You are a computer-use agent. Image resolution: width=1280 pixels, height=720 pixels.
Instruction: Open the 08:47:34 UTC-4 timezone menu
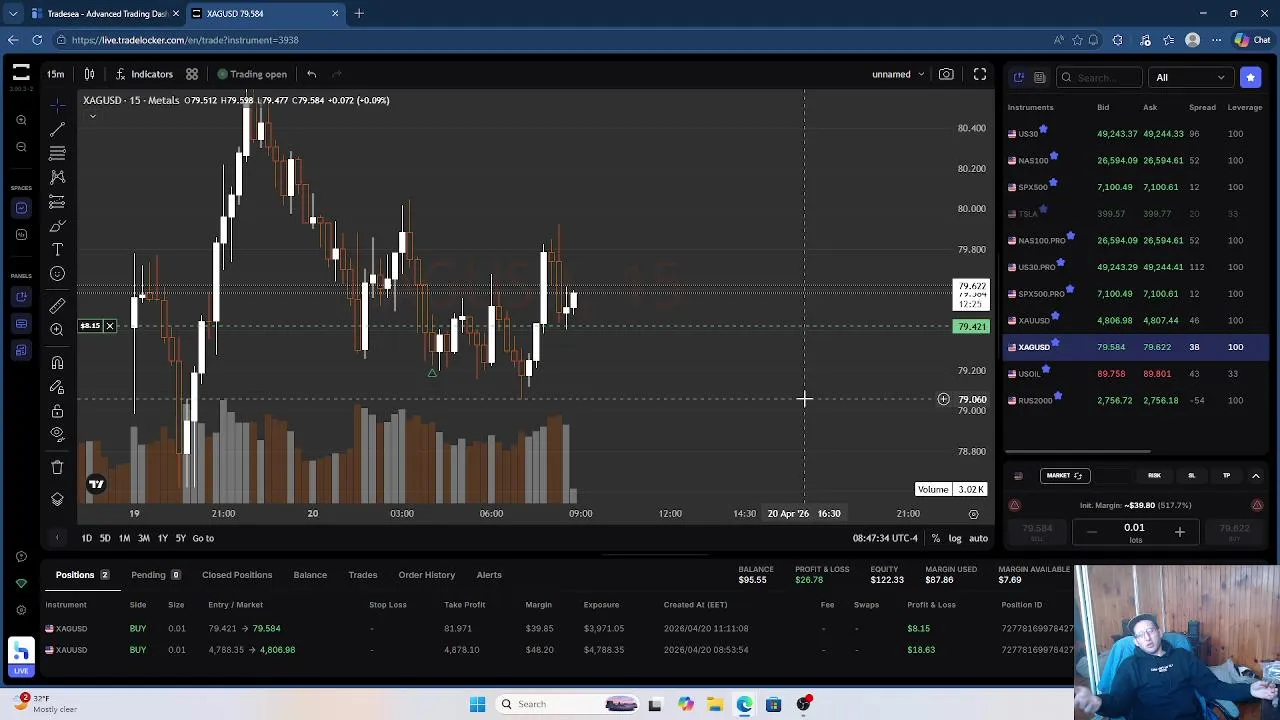[x=886, y=538]
